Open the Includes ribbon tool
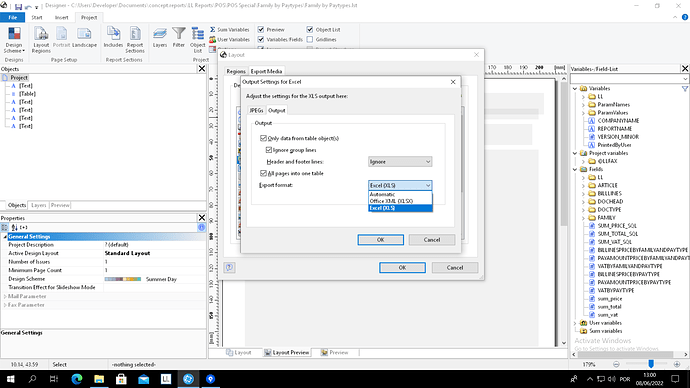This screenshot has width=690, height=388. tap(113, 37)
